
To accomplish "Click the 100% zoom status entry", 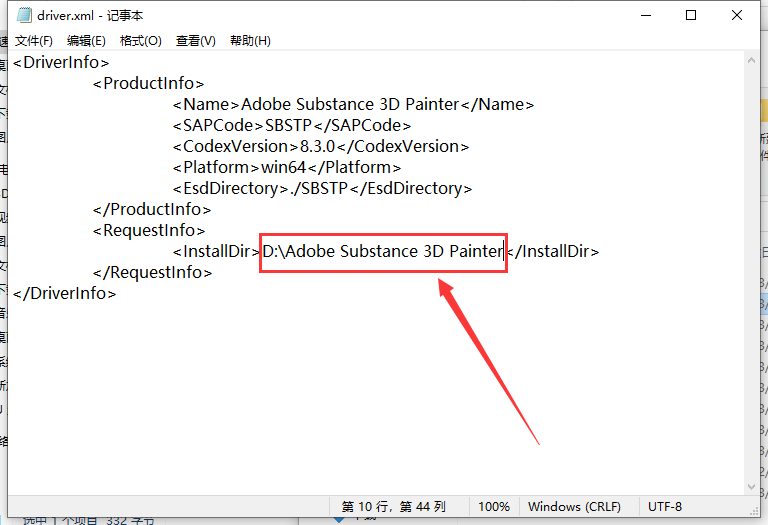I will pos(494,507).
